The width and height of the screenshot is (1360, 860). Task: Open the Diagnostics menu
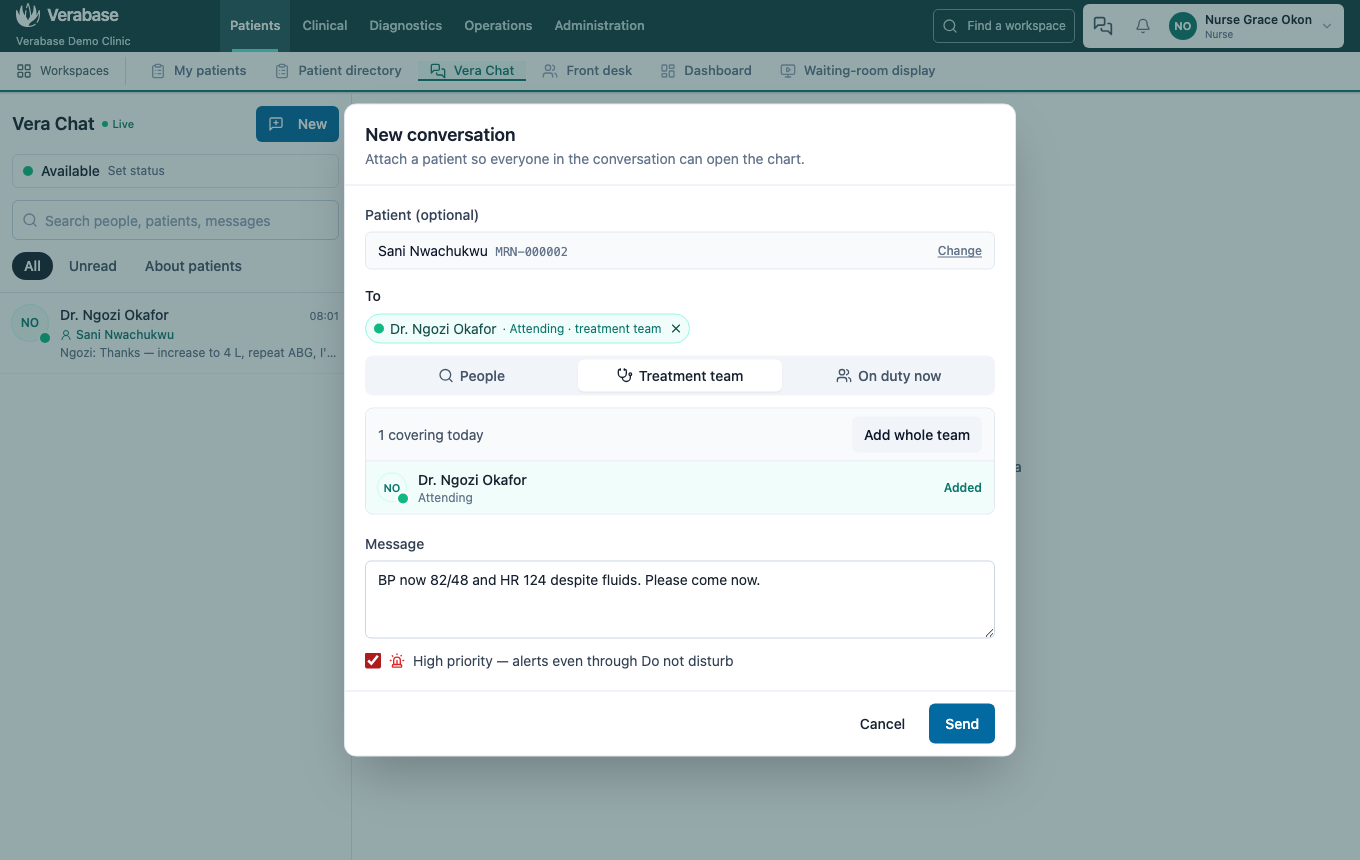[405, 26]
